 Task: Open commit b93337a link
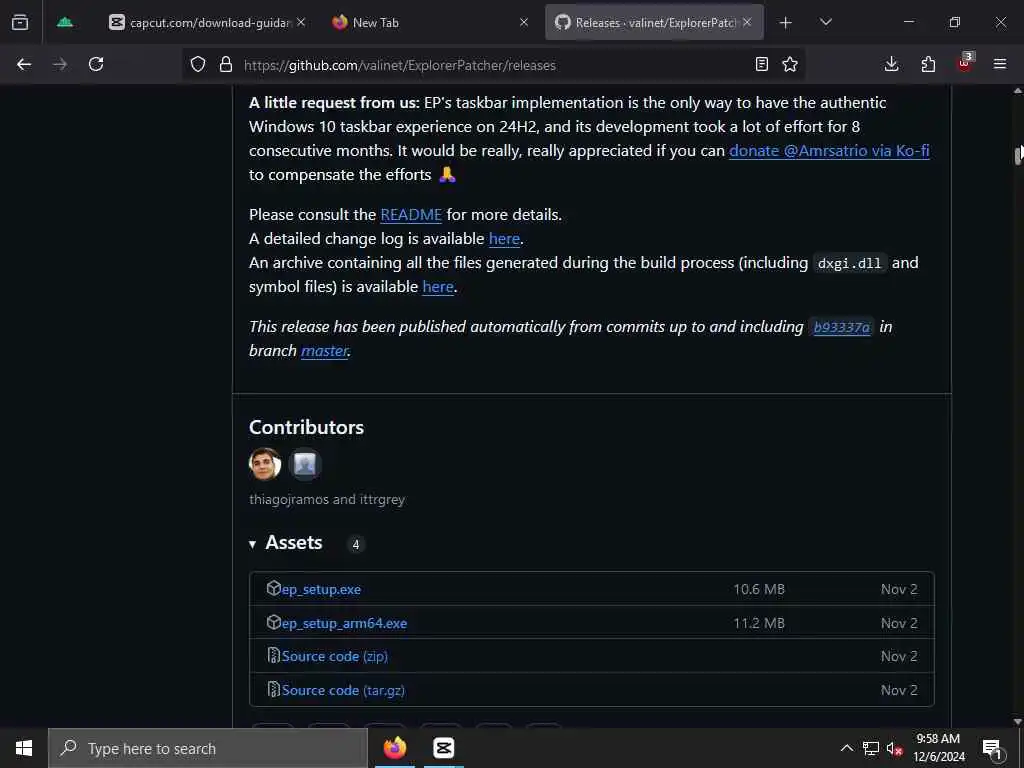841,327
